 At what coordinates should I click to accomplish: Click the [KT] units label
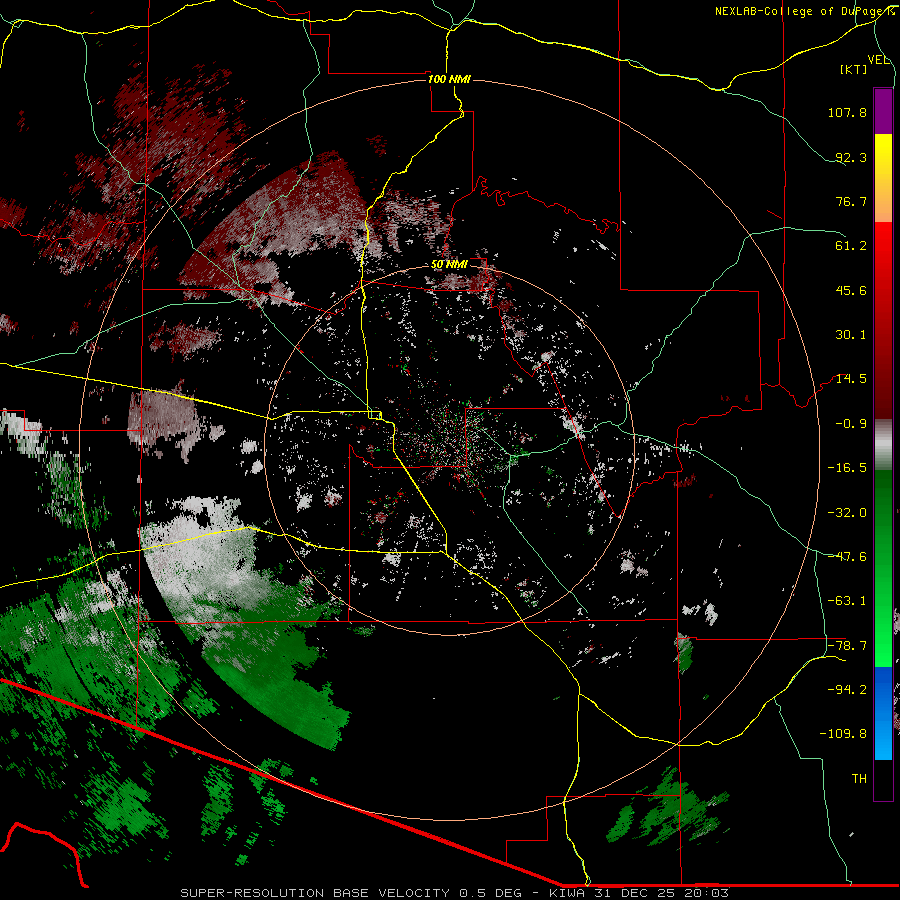point(854,69)
